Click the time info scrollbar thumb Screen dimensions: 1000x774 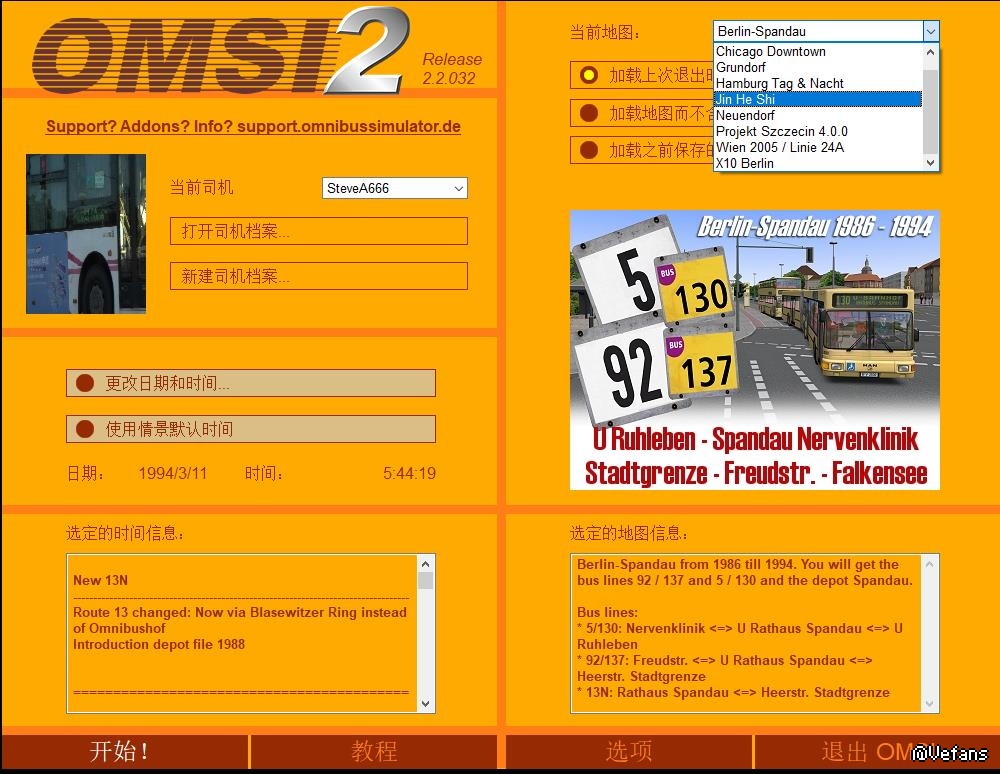point(425,580)
